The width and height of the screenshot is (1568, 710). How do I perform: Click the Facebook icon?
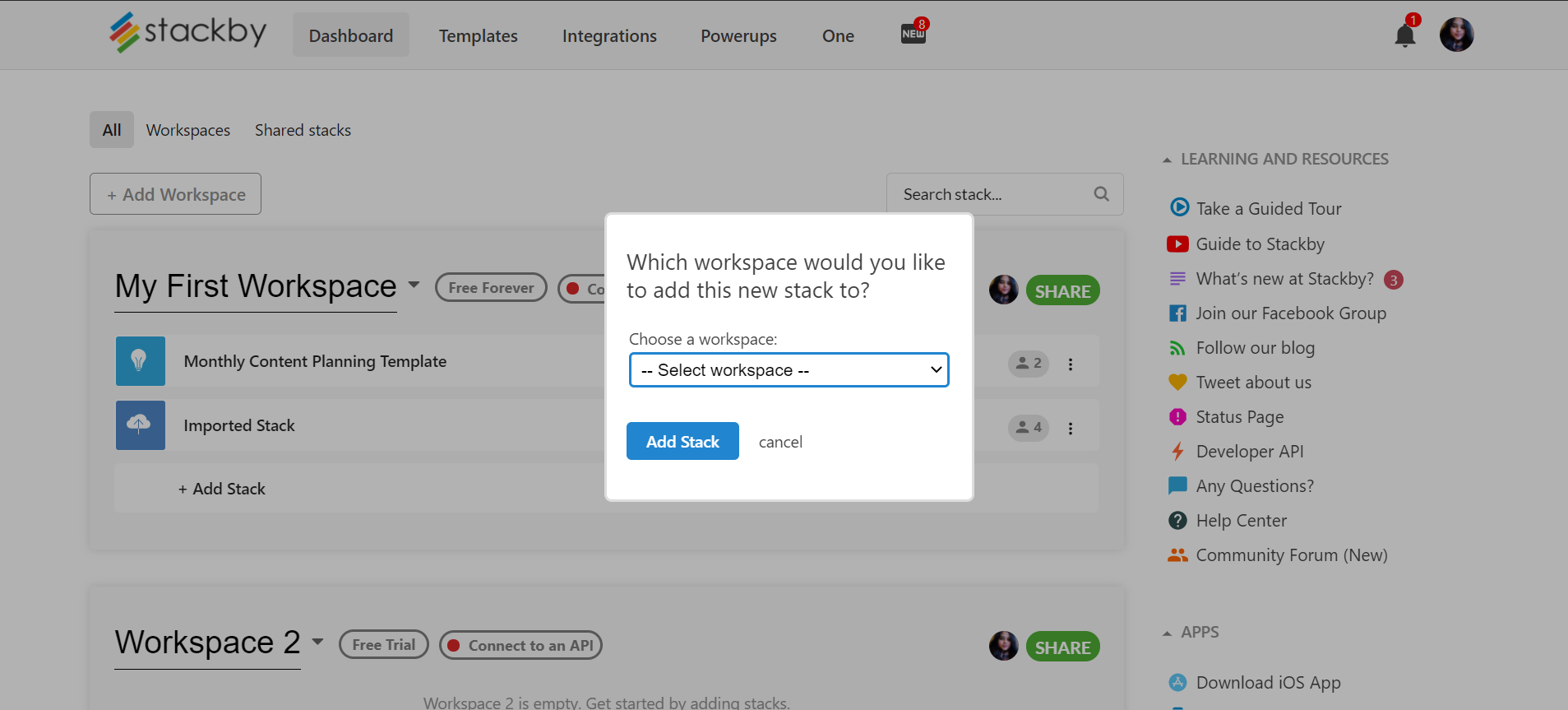[x=1177, y=313]
